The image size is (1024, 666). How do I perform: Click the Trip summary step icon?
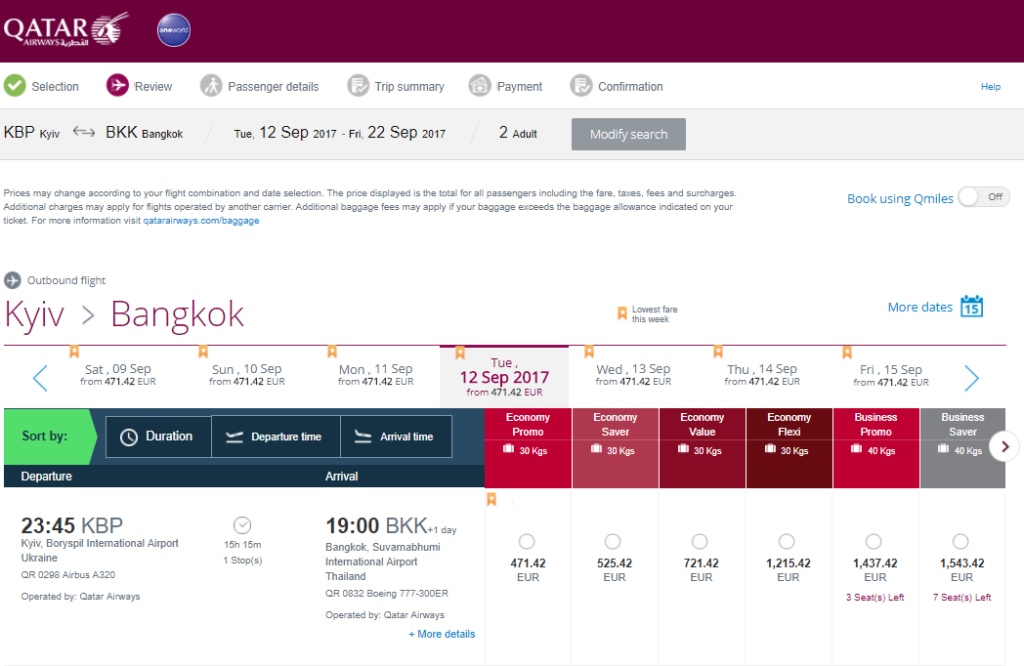(x=358, y=86)
